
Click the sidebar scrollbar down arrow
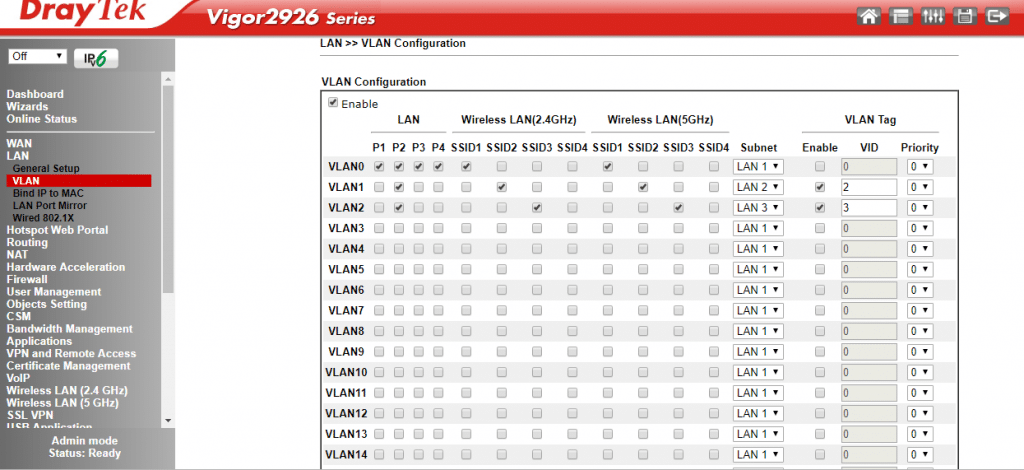click(x=168, y=420)
